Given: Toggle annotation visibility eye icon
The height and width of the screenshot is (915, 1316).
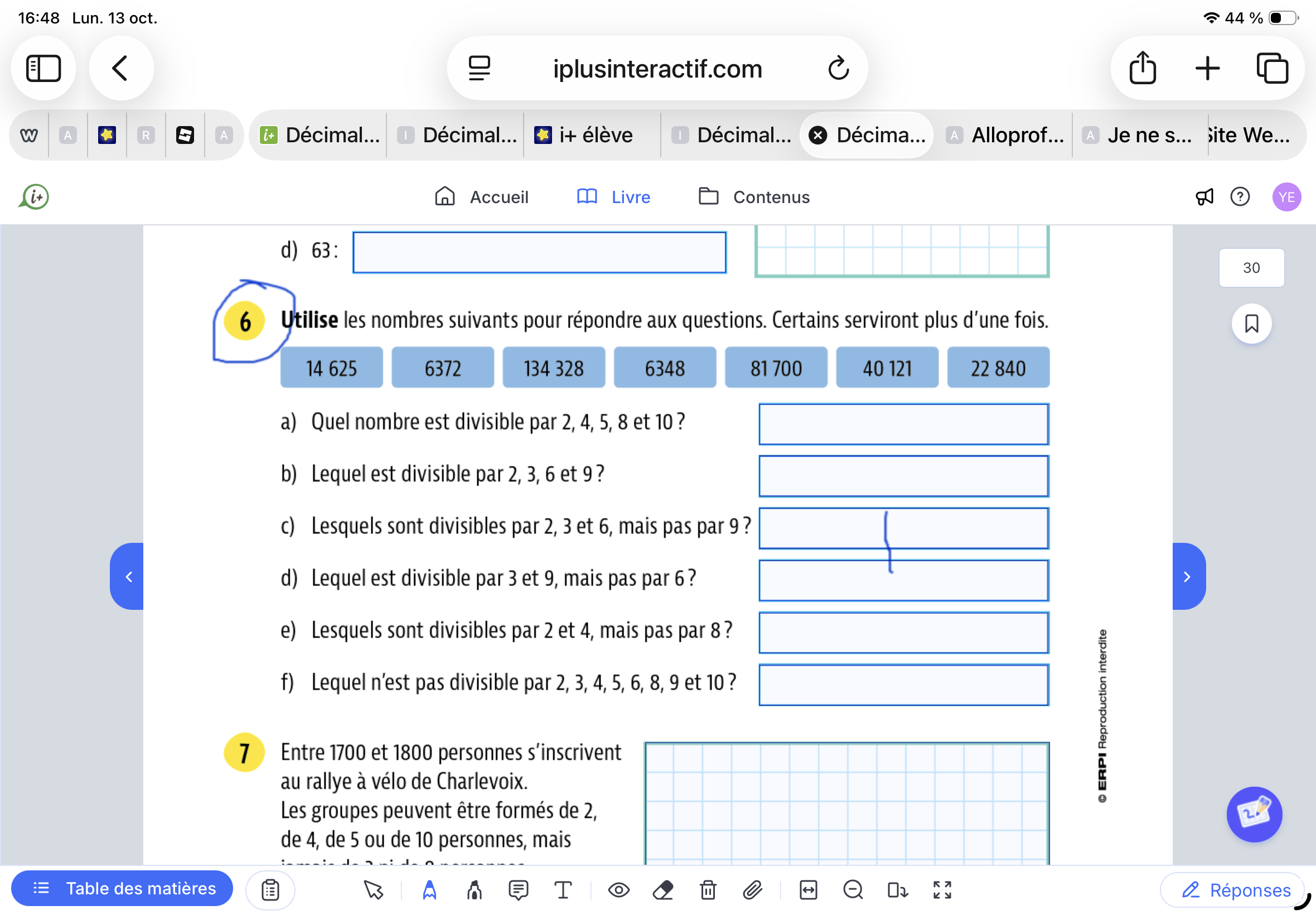Looking at the screenshot, I should (x=619, y=890).
